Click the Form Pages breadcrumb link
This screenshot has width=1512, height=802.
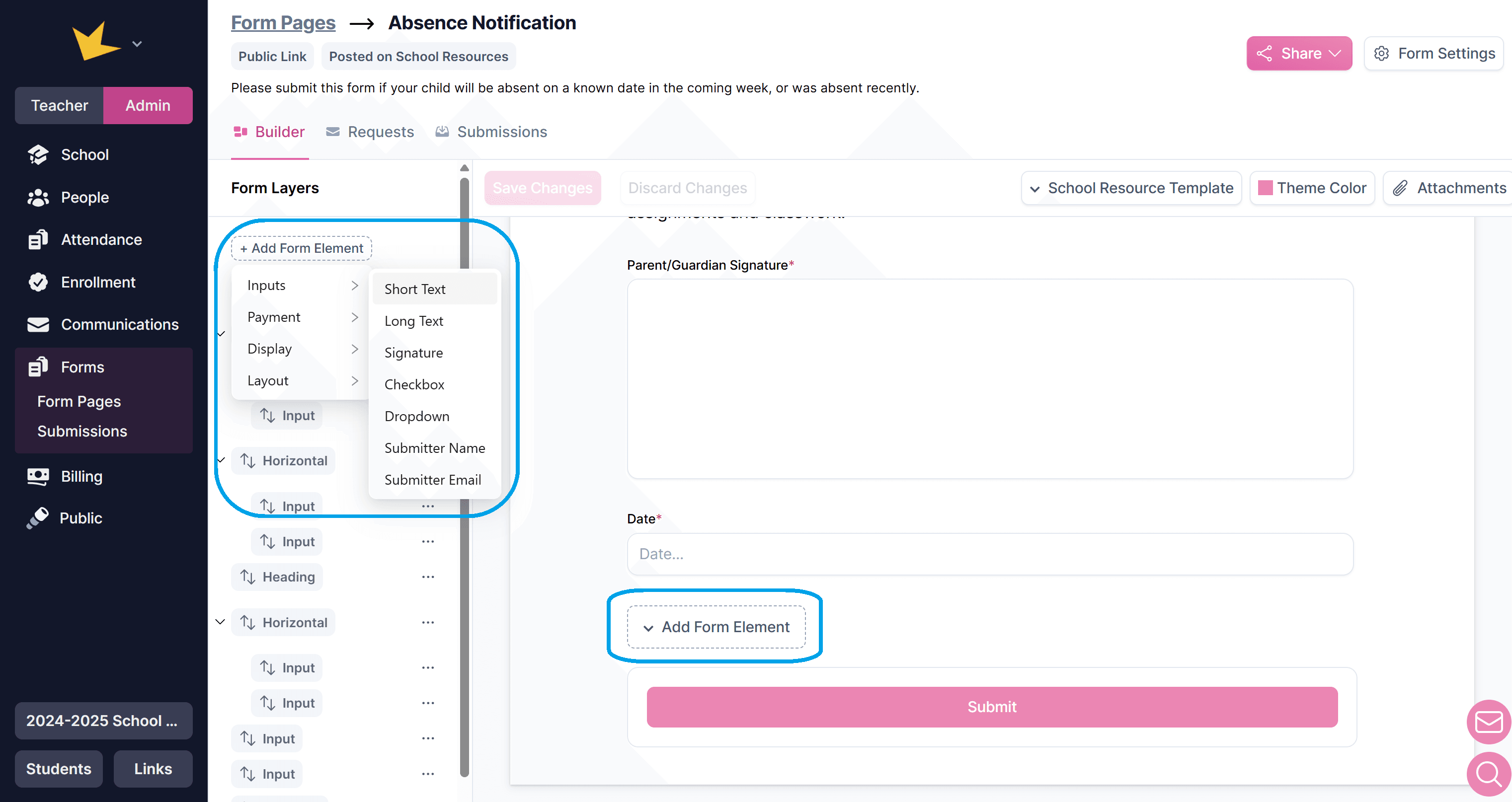click(x=283, y=23)
